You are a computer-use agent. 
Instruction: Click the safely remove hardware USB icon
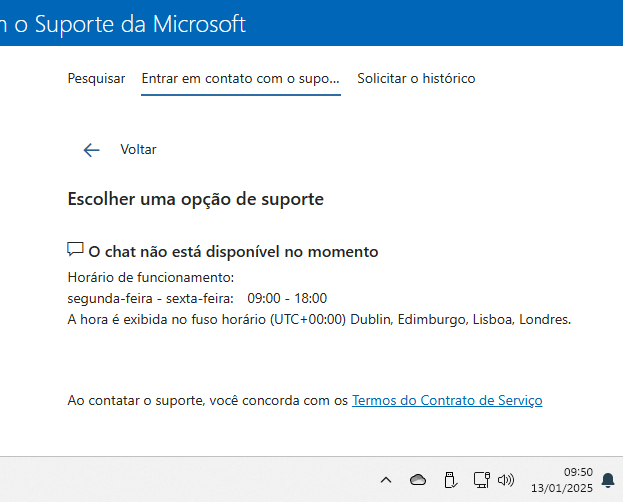[x=450, y=480]
